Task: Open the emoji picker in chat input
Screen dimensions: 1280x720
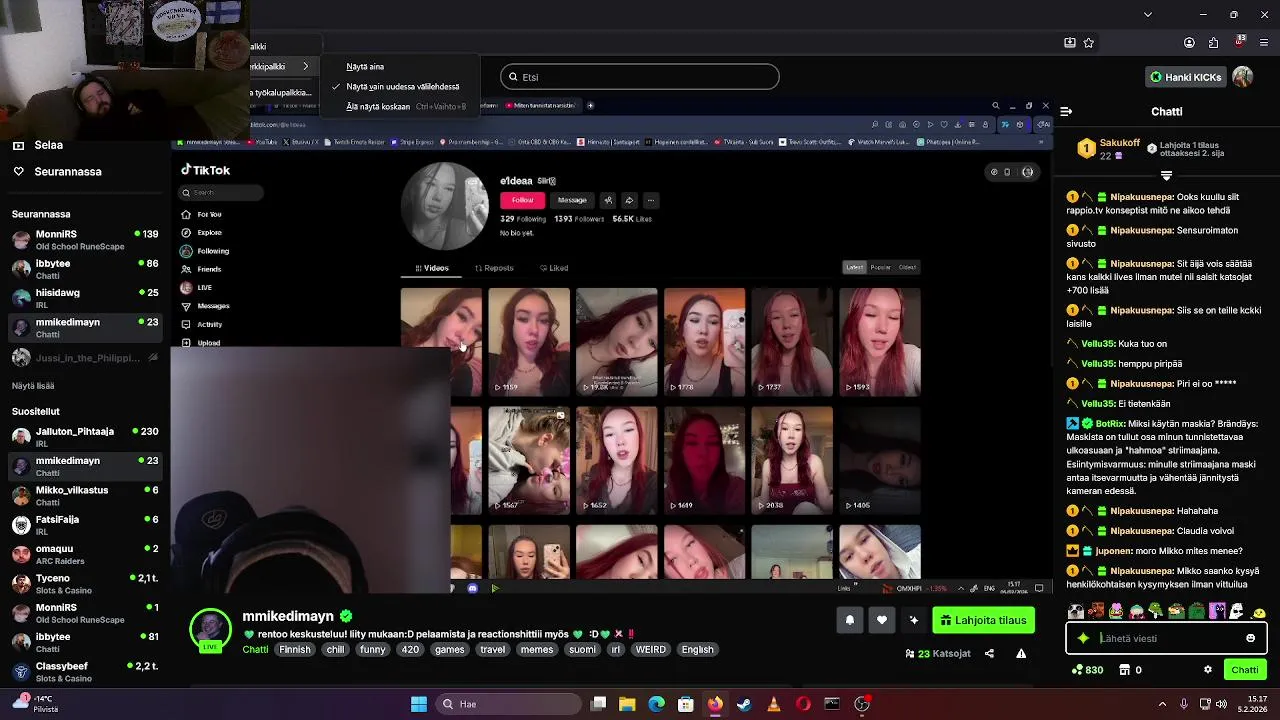Action: (x=1250, y=638)
